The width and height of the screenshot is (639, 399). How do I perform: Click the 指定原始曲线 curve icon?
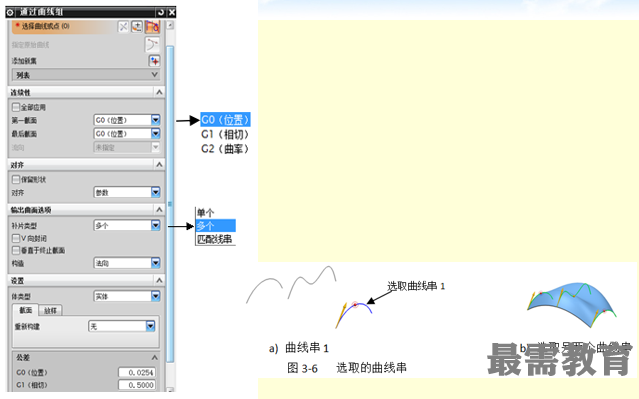click(x=152, y=44)
